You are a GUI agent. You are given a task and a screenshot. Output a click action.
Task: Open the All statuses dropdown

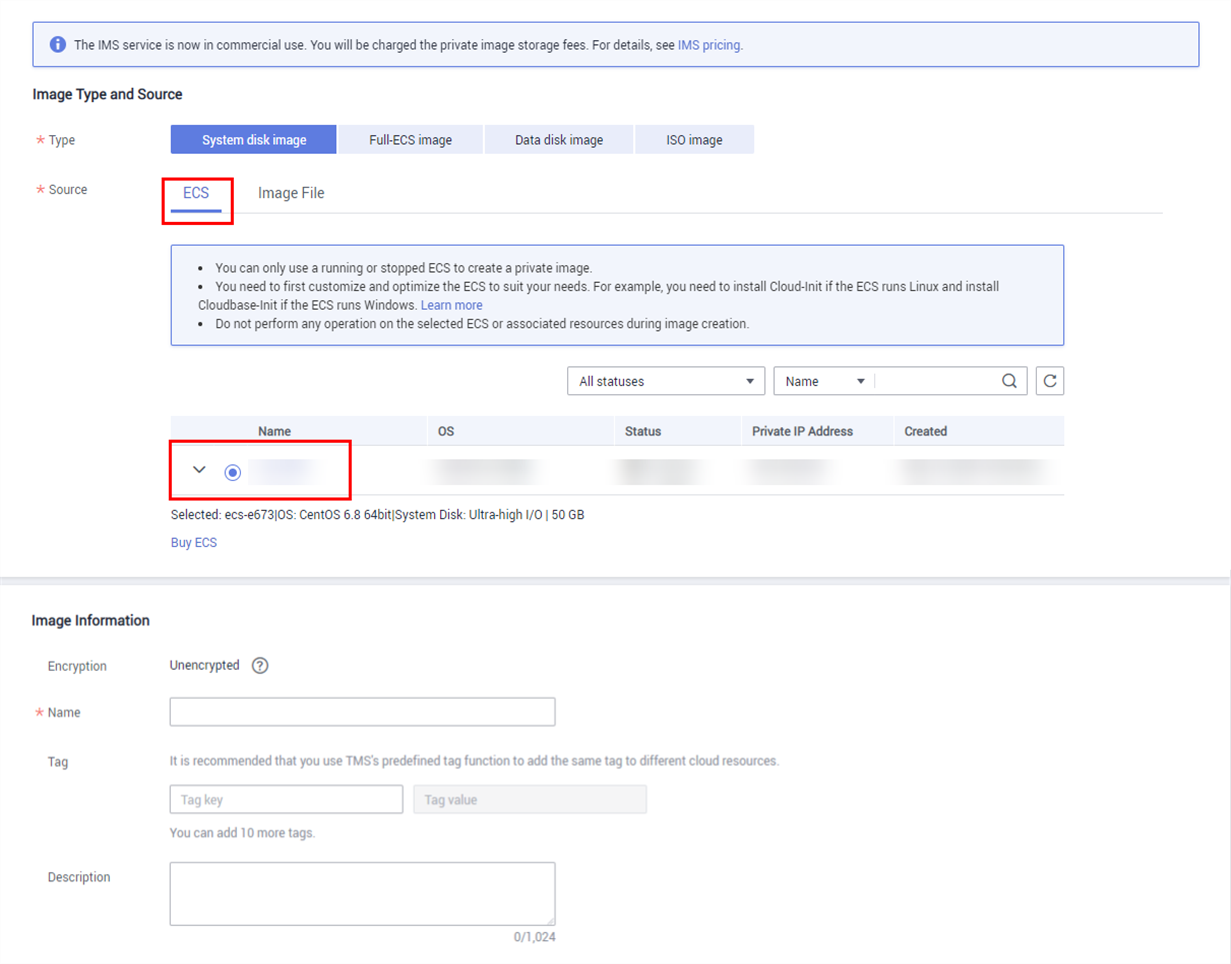click(666, 381)
